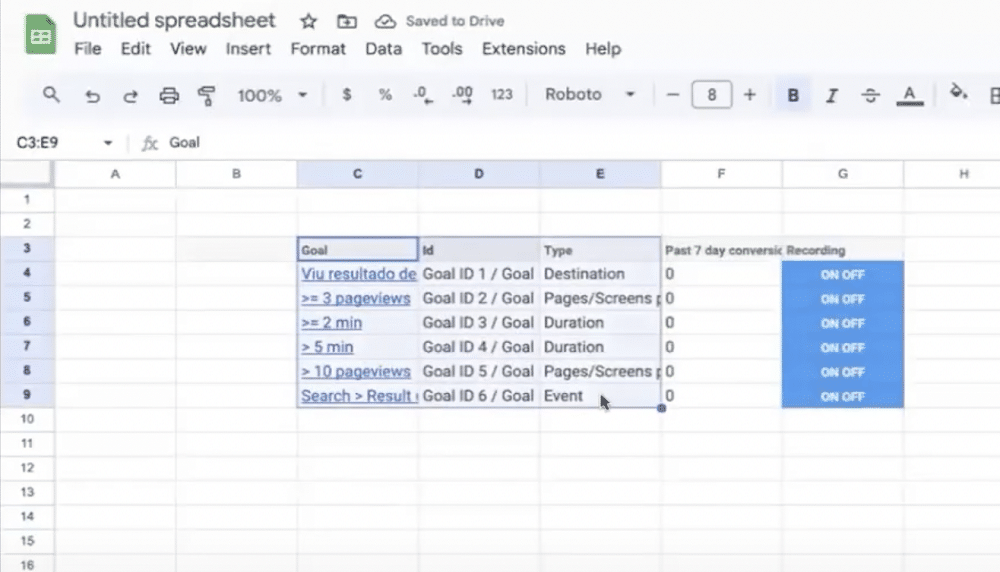
Task: Toggle ON OFF for Goal ID 5
Action: [x=842, y=372]
